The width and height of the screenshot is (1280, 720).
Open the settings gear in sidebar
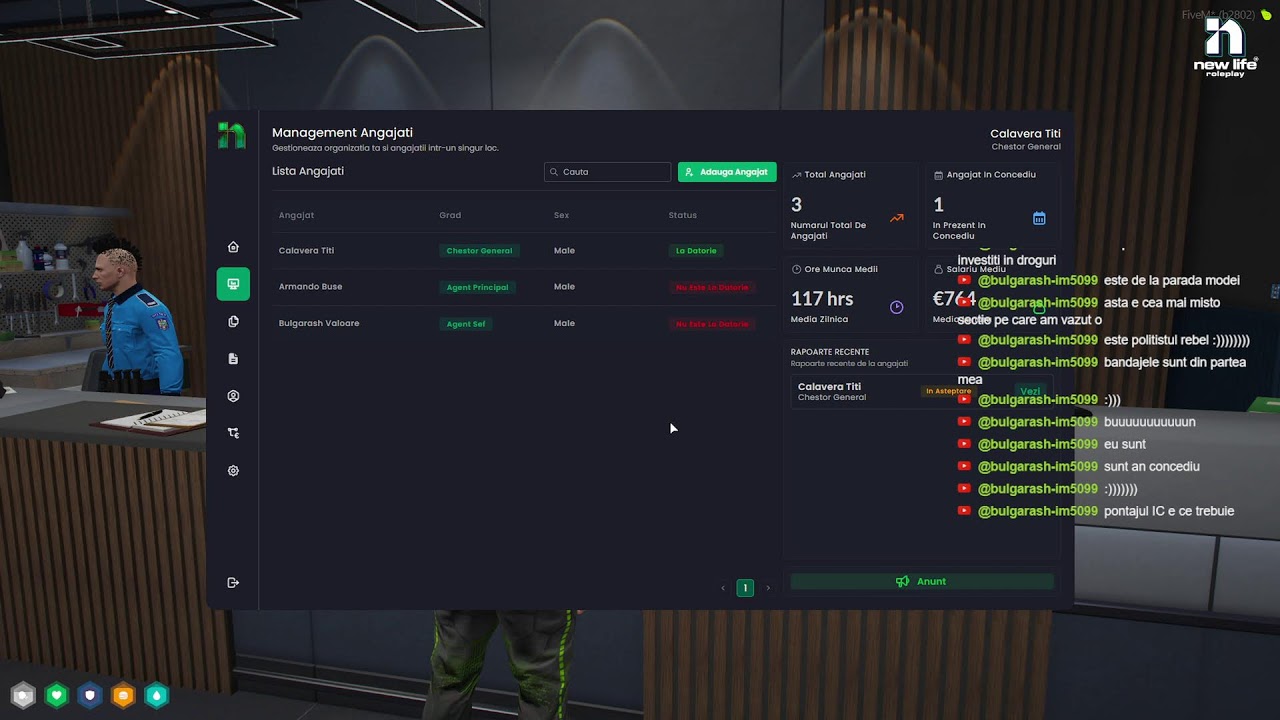(x=233, y=470)
